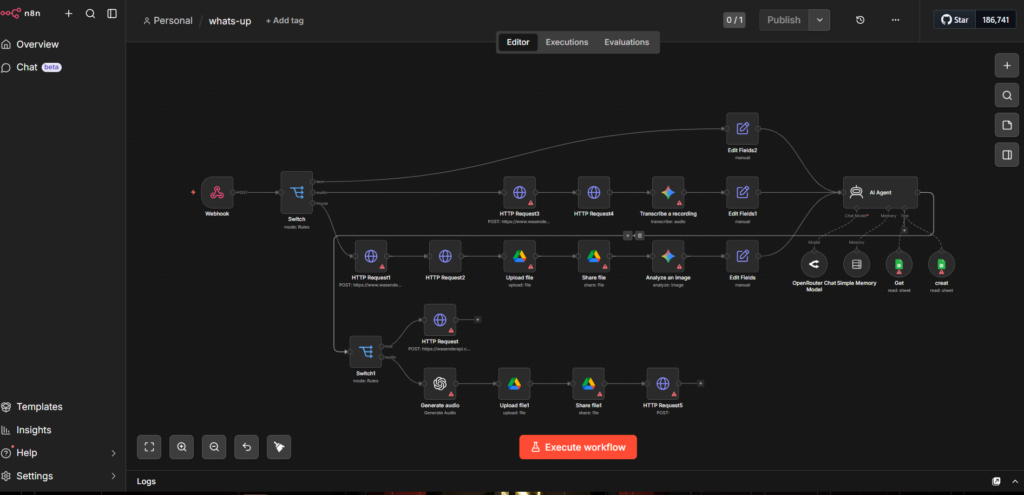The image size is (1024, 495).
Task: Zoom in on the canvas
Action: [182, 447]
